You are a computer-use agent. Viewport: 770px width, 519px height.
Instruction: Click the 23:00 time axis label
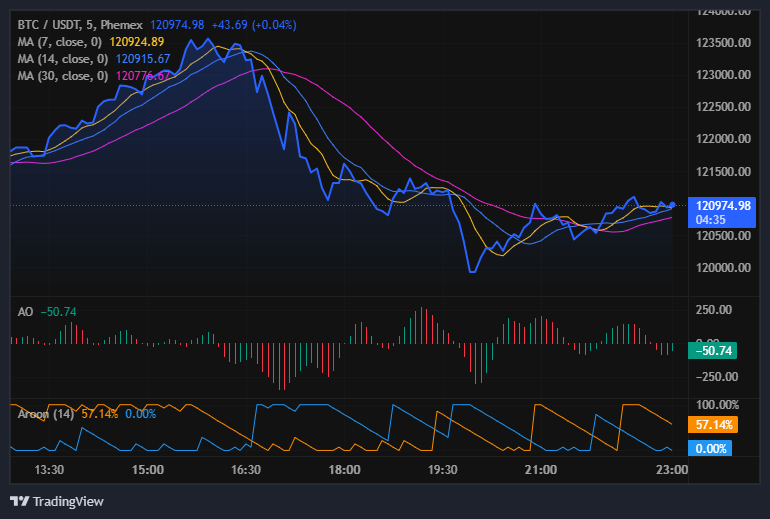pos(671,470)
